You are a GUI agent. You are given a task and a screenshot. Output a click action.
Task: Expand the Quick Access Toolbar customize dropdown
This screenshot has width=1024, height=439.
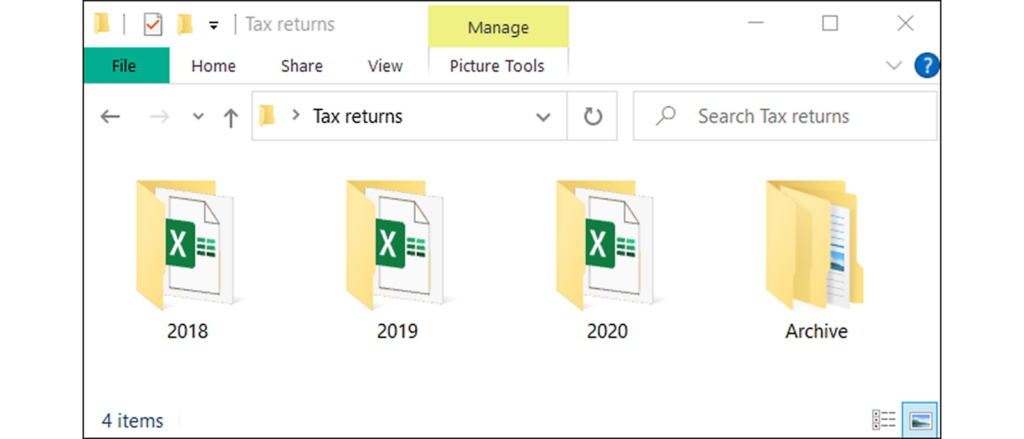(x=214, y=25)
